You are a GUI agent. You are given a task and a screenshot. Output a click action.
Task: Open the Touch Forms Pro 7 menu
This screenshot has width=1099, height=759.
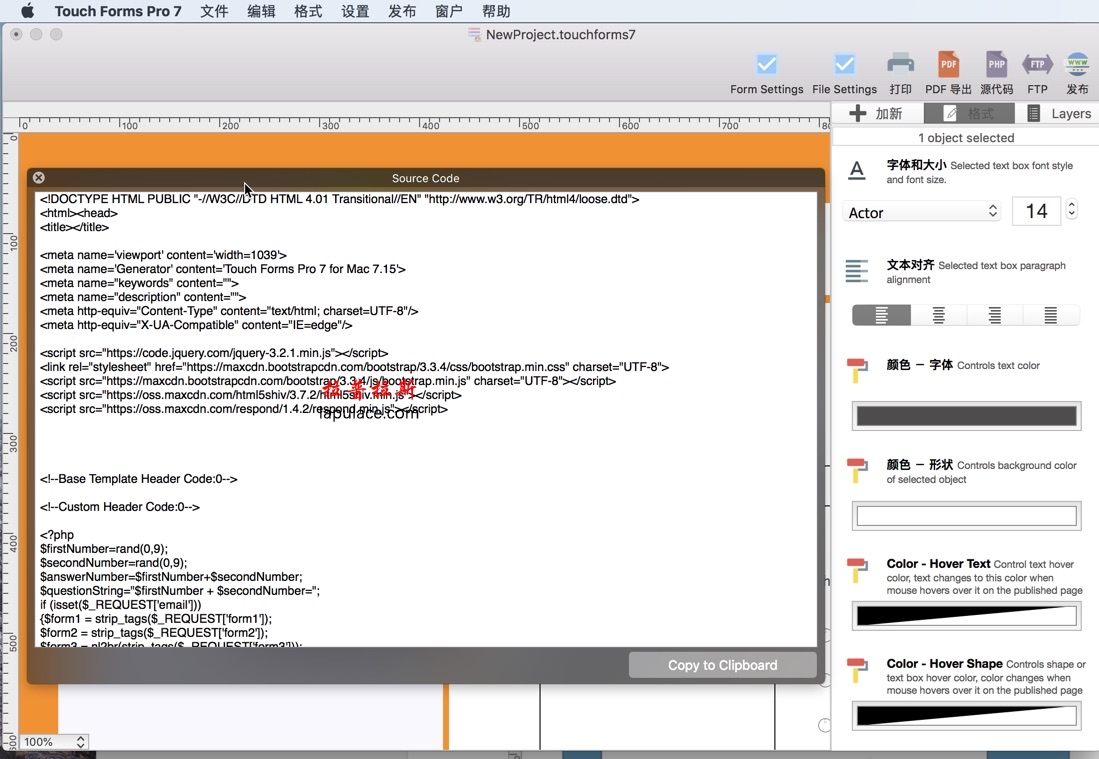(118, 11)
